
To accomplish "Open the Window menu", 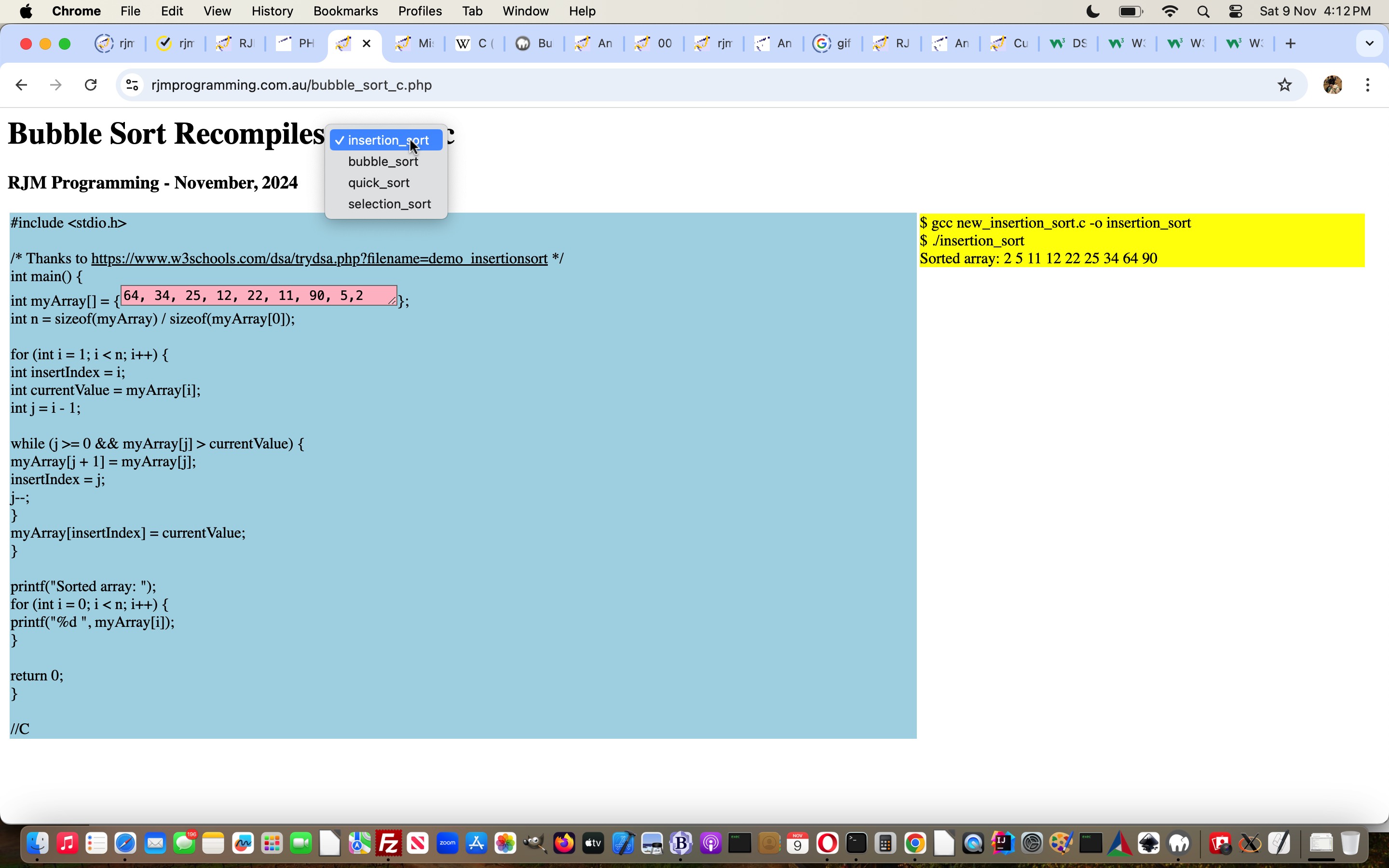I will click(525, 12).
